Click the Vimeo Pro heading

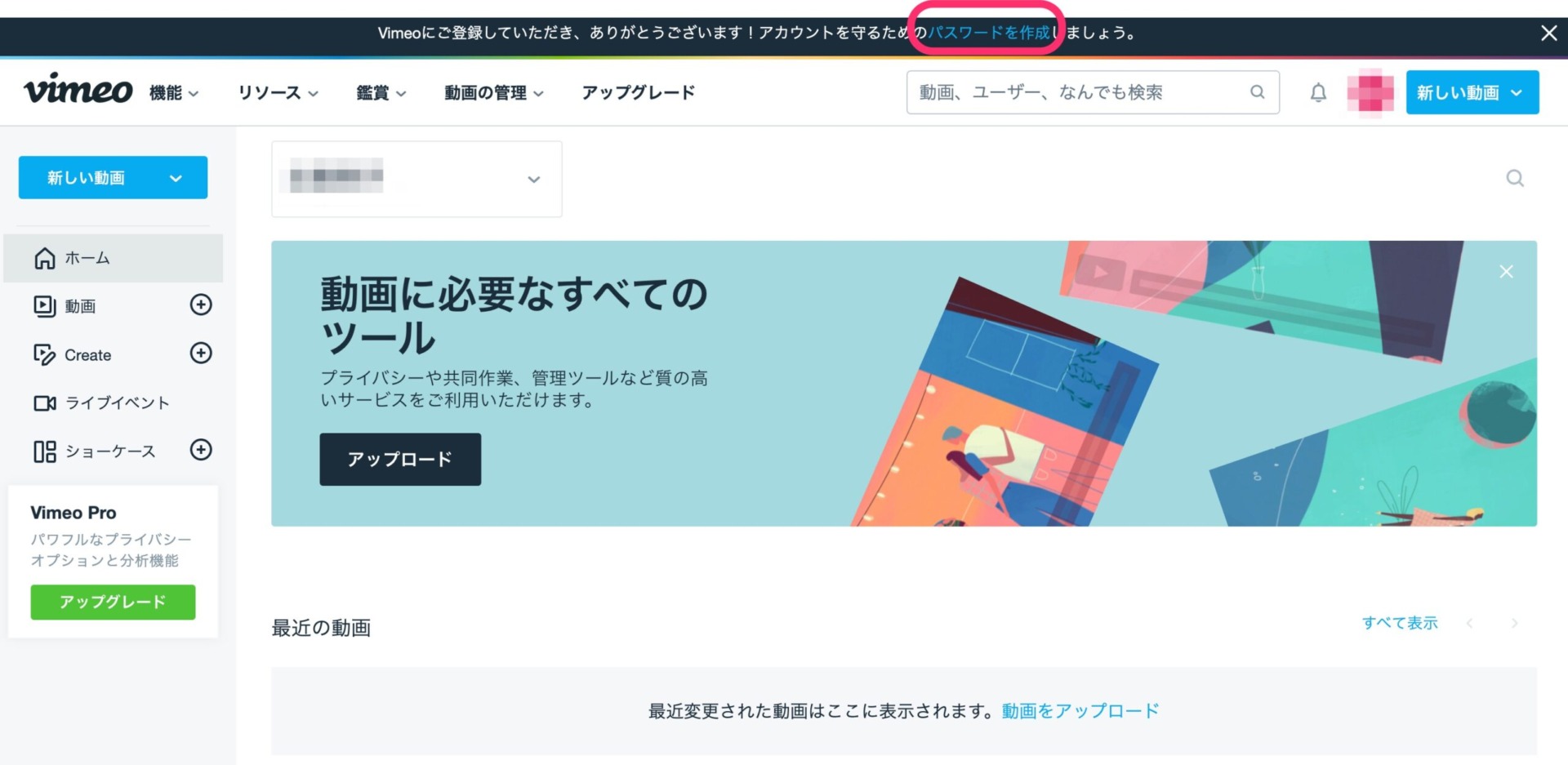click(73, 513)
